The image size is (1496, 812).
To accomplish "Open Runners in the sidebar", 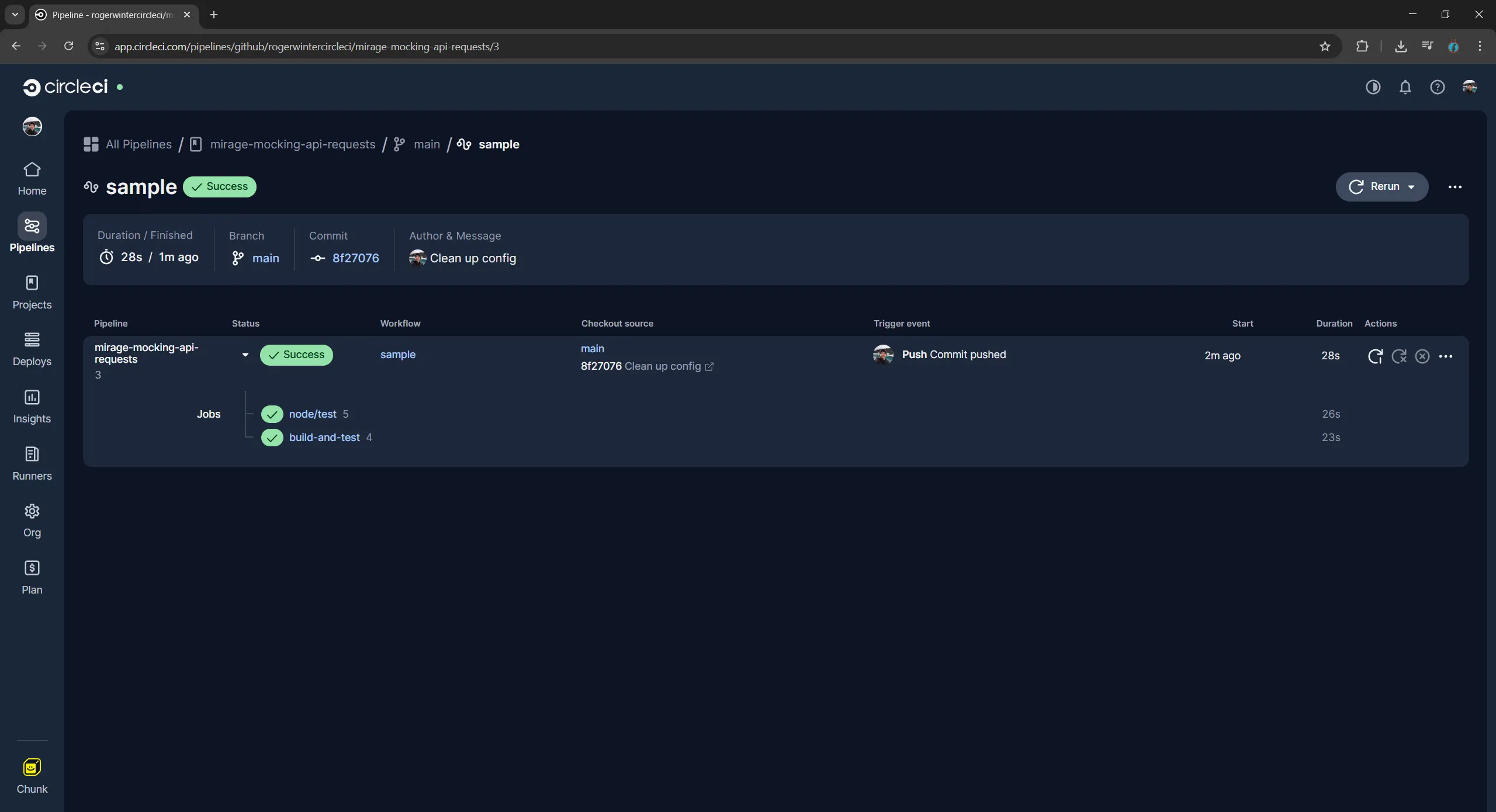I will coord(32,464).
